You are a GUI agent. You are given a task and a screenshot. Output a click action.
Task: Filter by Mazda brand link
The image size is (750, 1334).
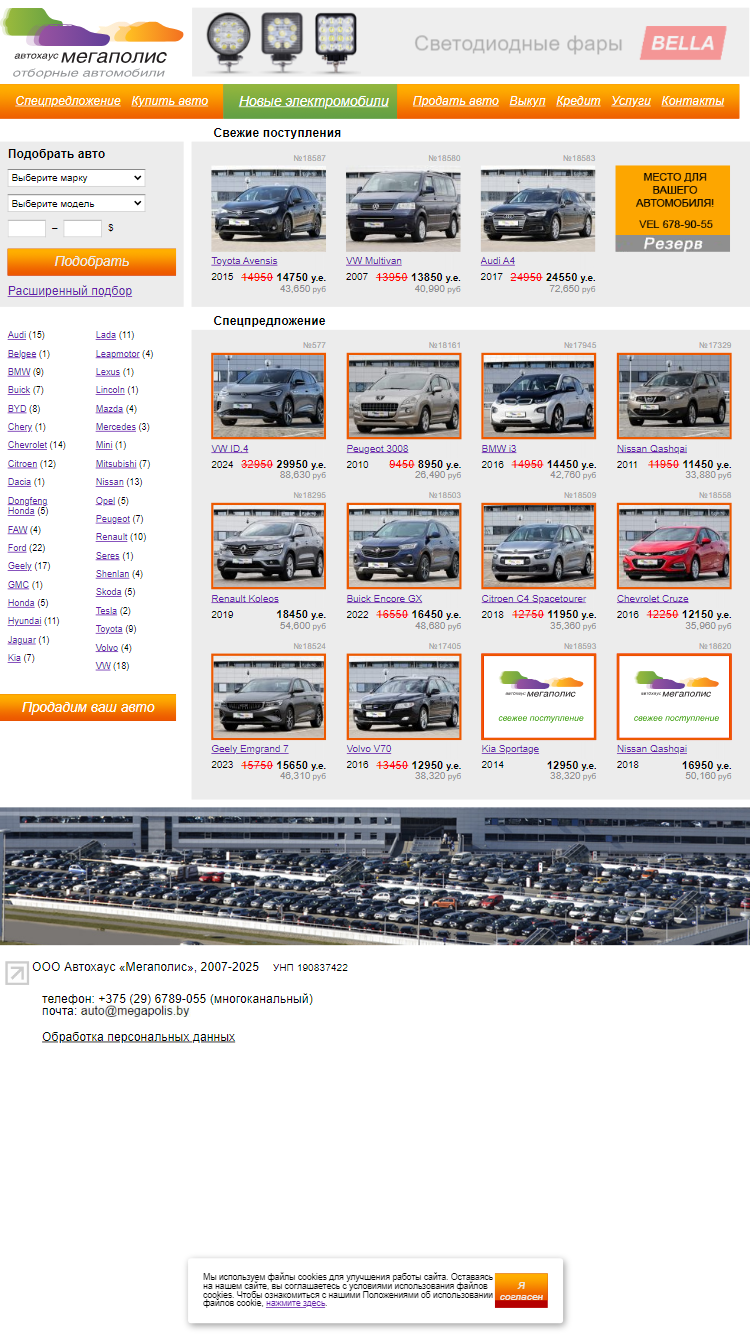tap(109, 409)
